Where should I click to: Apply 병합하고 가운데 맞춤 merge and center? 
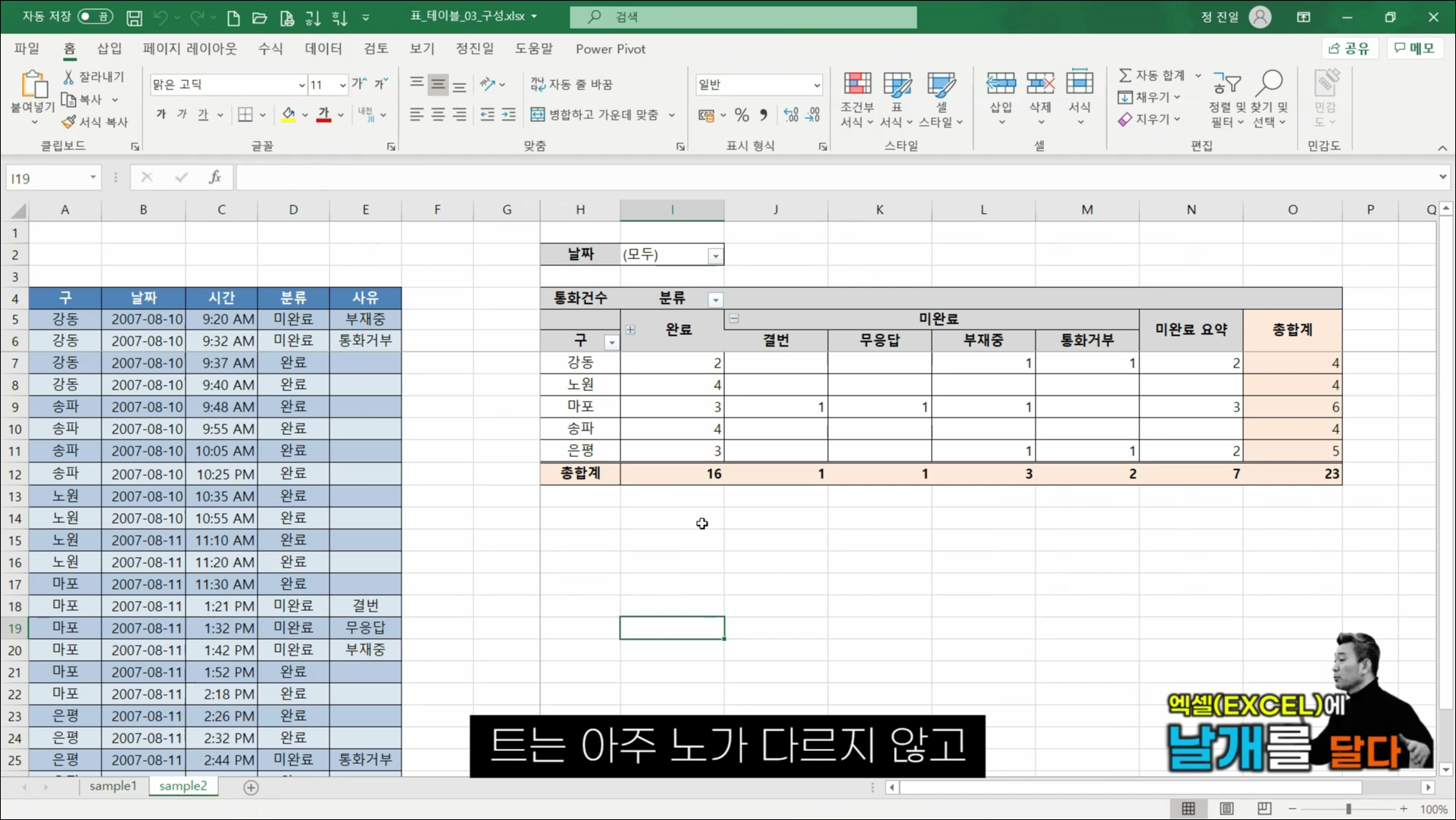598,114
